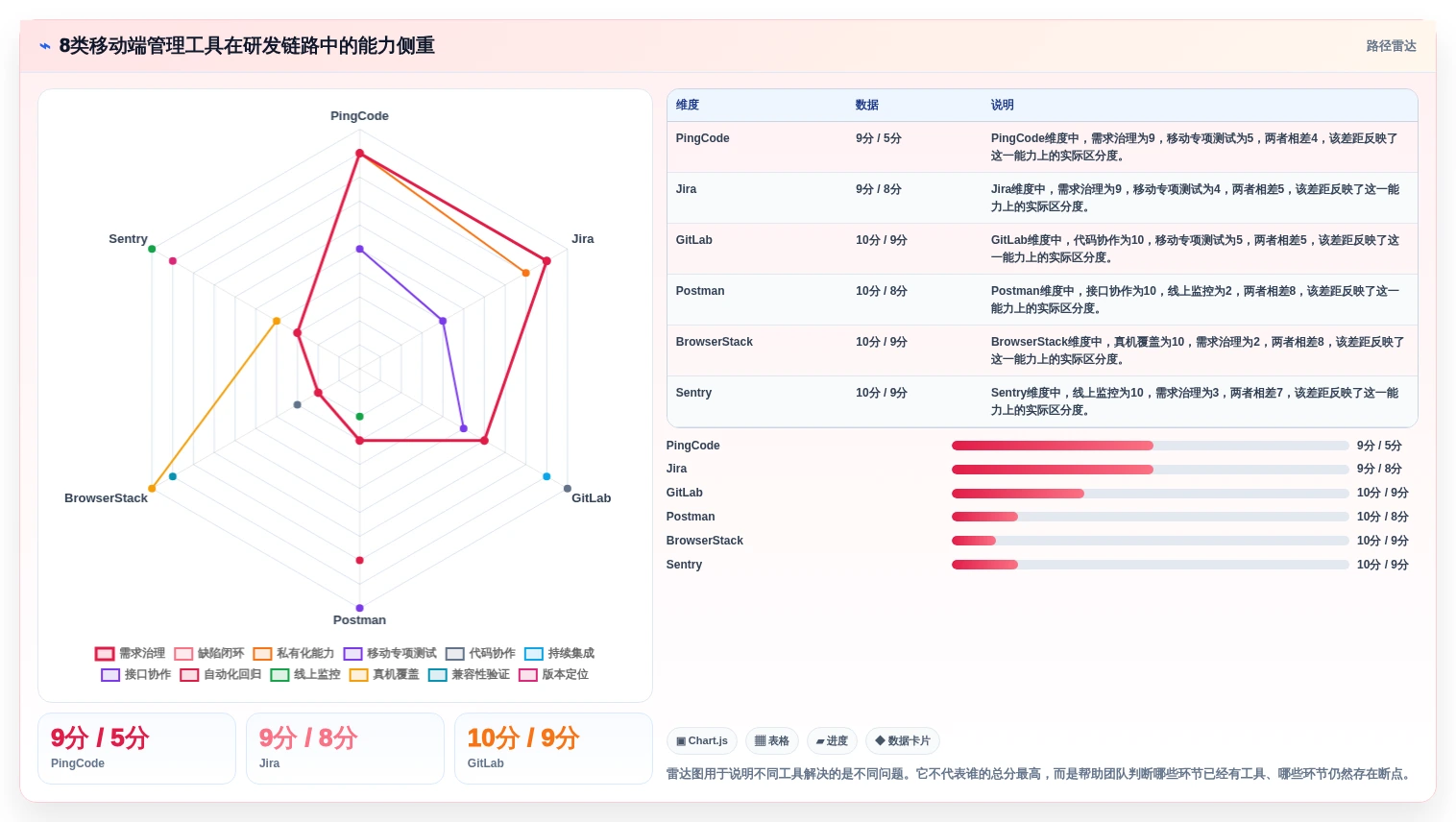Click the Sentry progress bar
Image resolution: width=1456 pixels, height=822 pixels.
[x=1150, y=565]
